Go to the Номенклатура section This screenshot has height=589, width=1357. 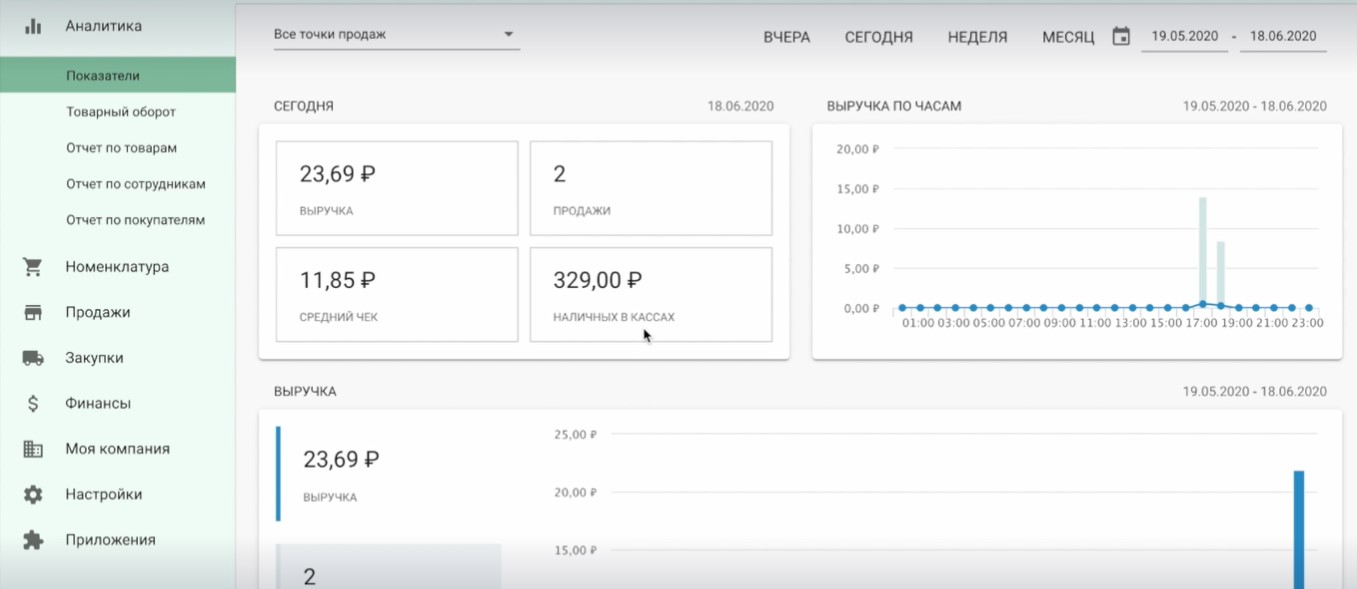point(118,267)
